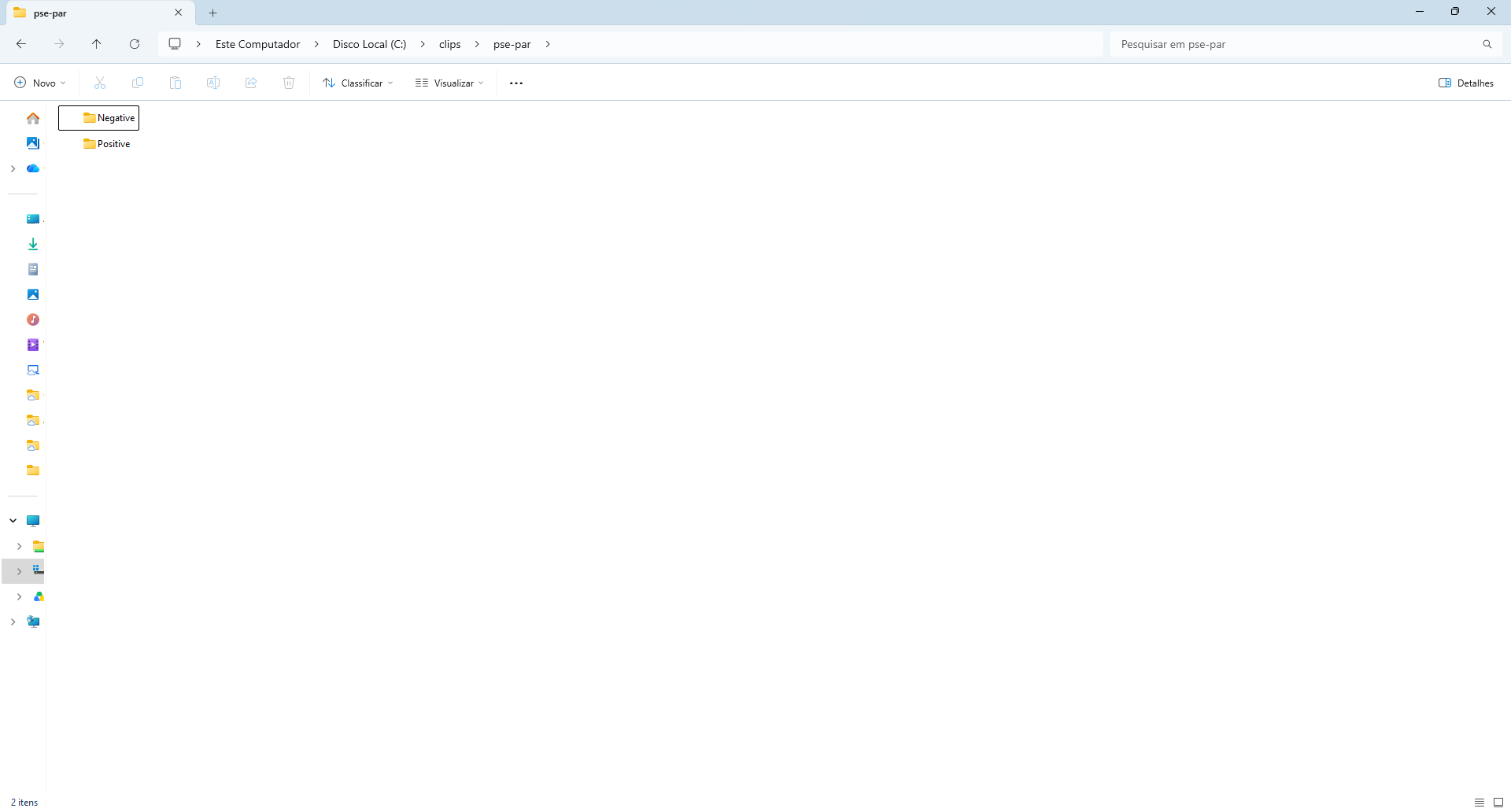Open the Desktop quick access icon
Viewport: 1511px width, 812px height.
33,219
